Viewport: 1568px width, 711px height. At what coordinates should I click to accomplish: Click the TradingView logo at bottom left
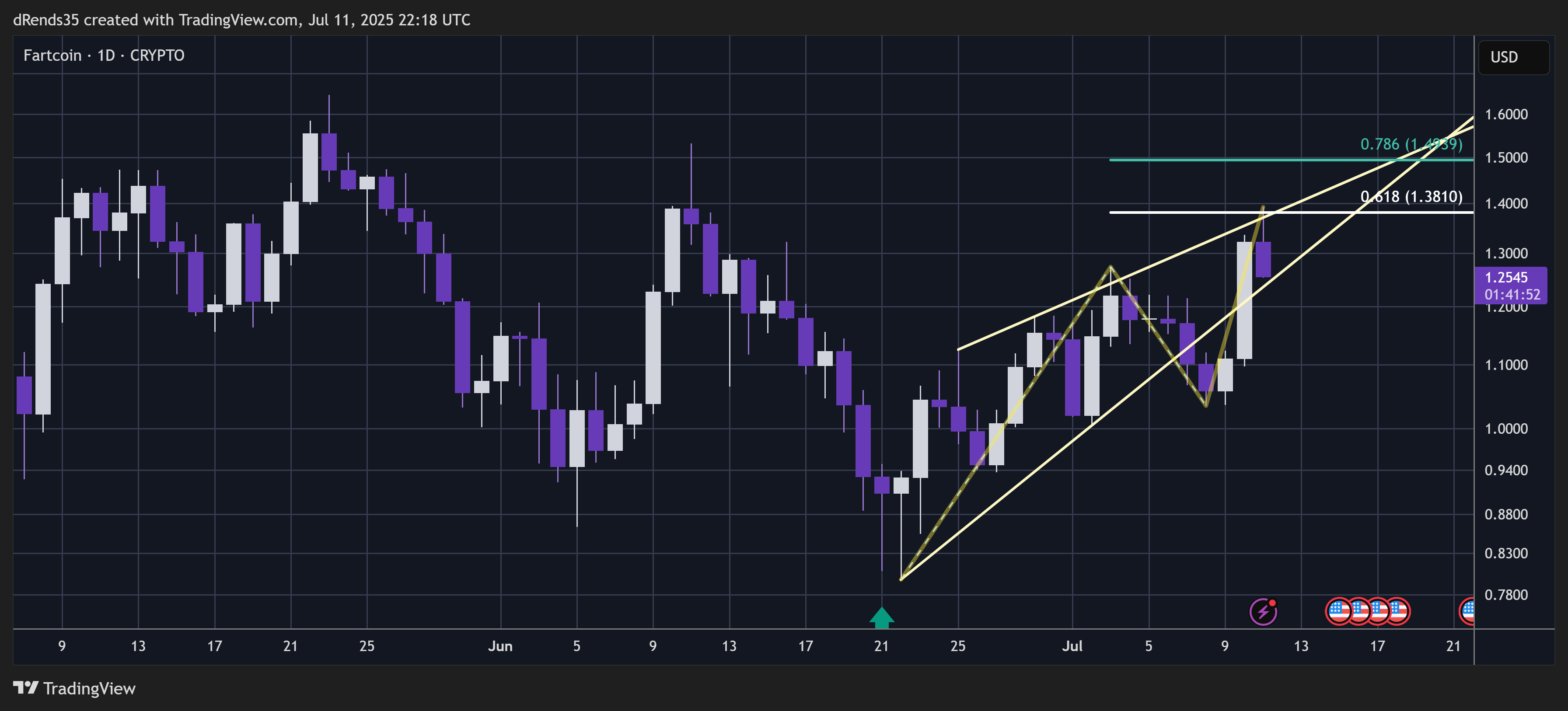(x=74, y=688)
